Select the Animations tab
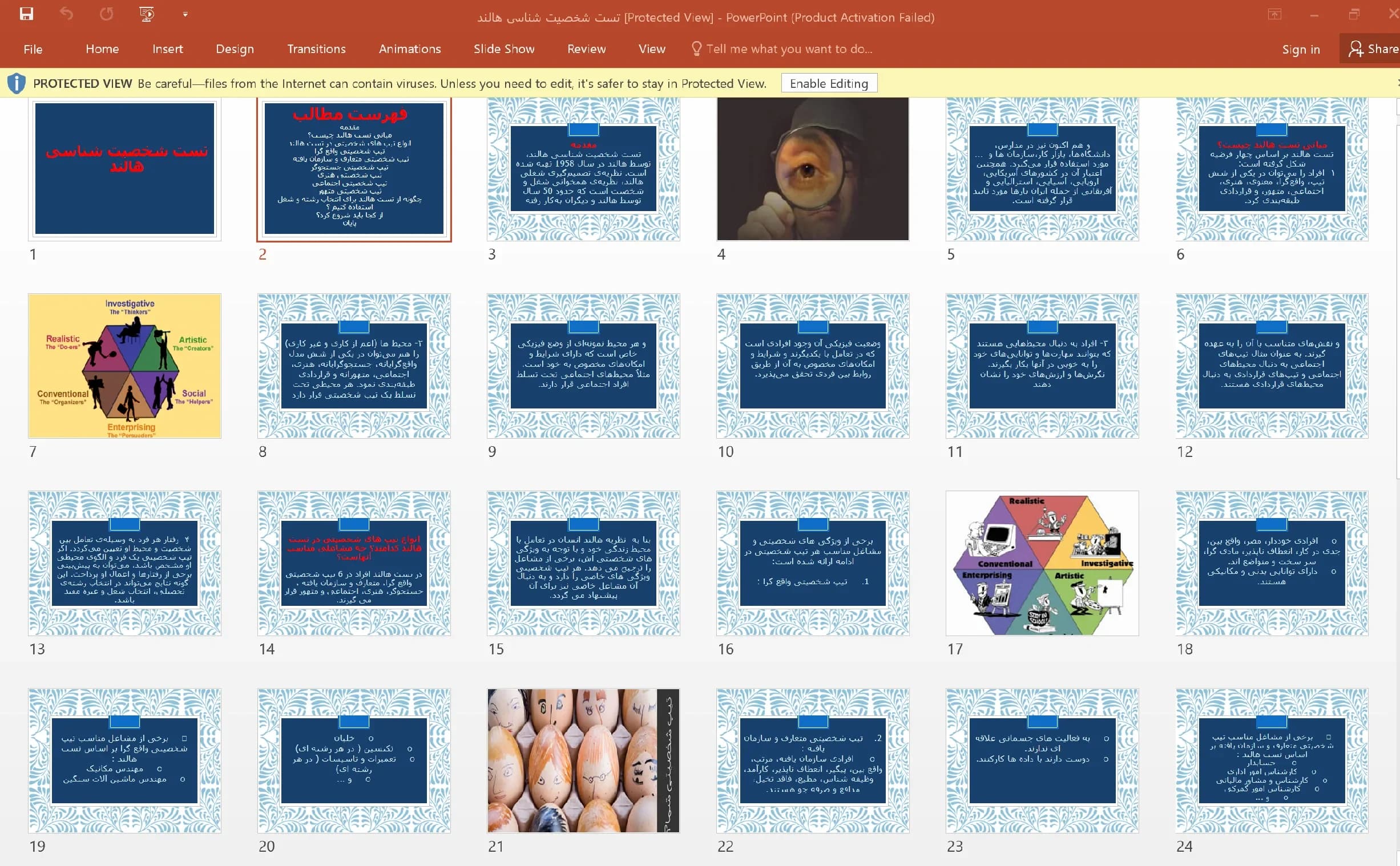 coord(410,49)
